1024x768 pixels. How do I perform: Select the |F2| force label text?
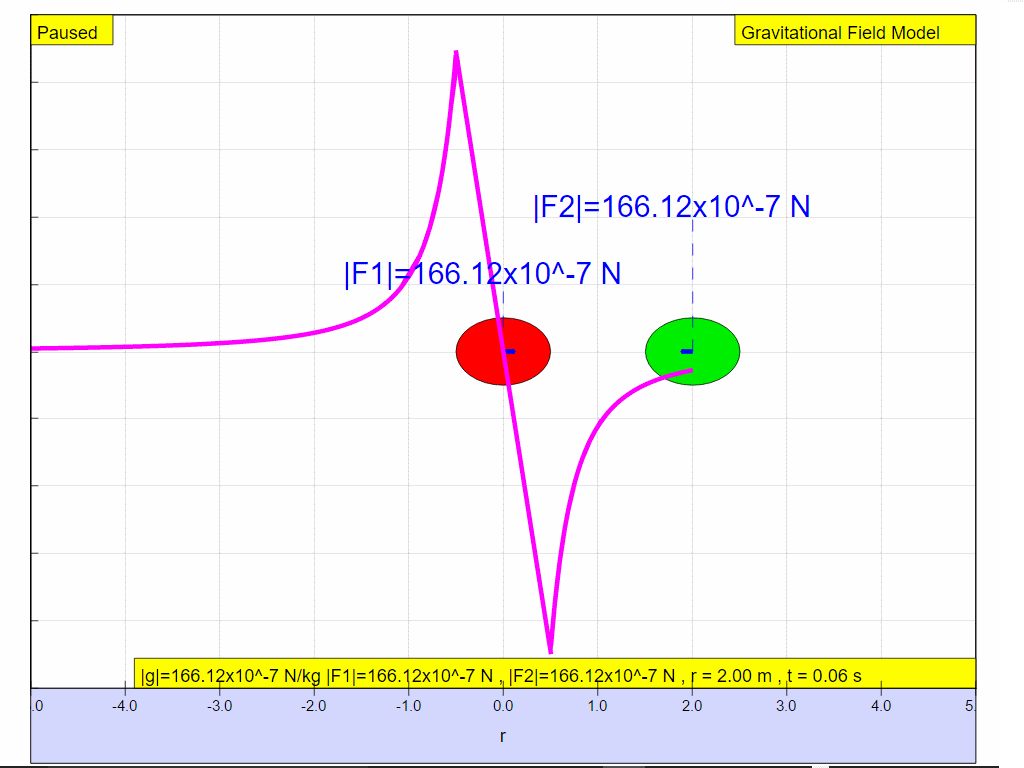[671, 207]
